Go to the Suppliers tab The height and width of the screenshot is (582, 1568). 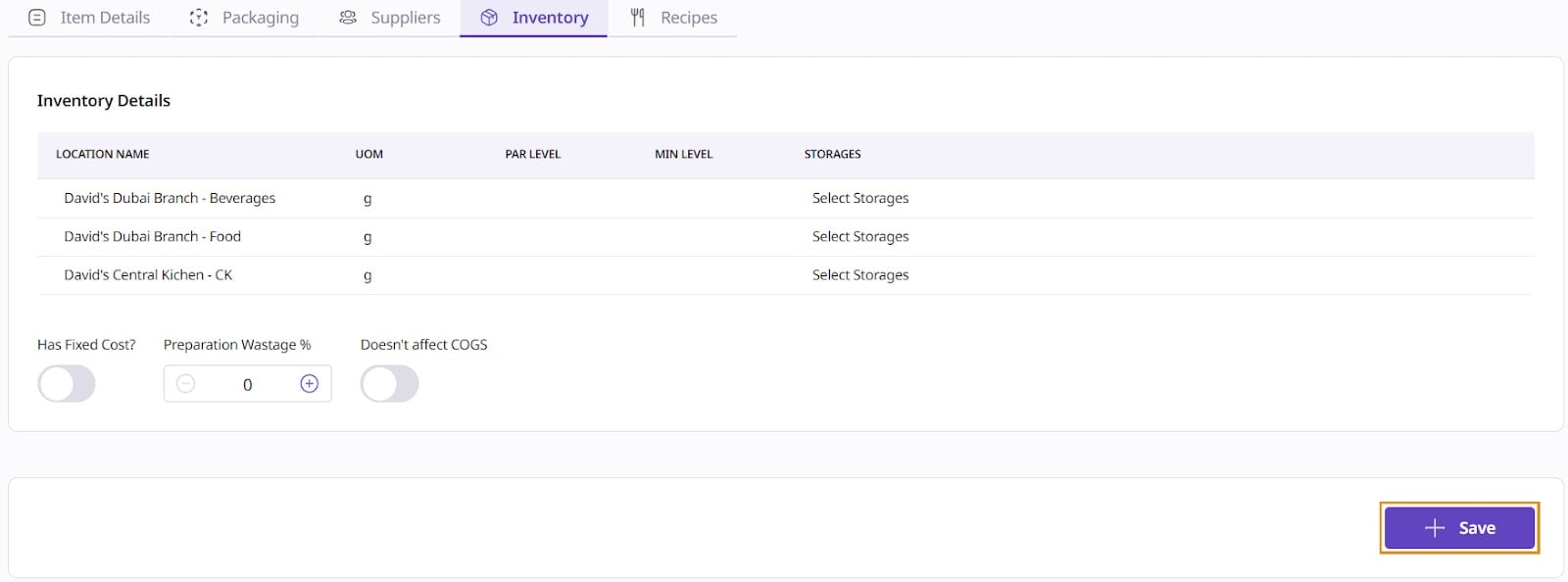click(389, 18)
